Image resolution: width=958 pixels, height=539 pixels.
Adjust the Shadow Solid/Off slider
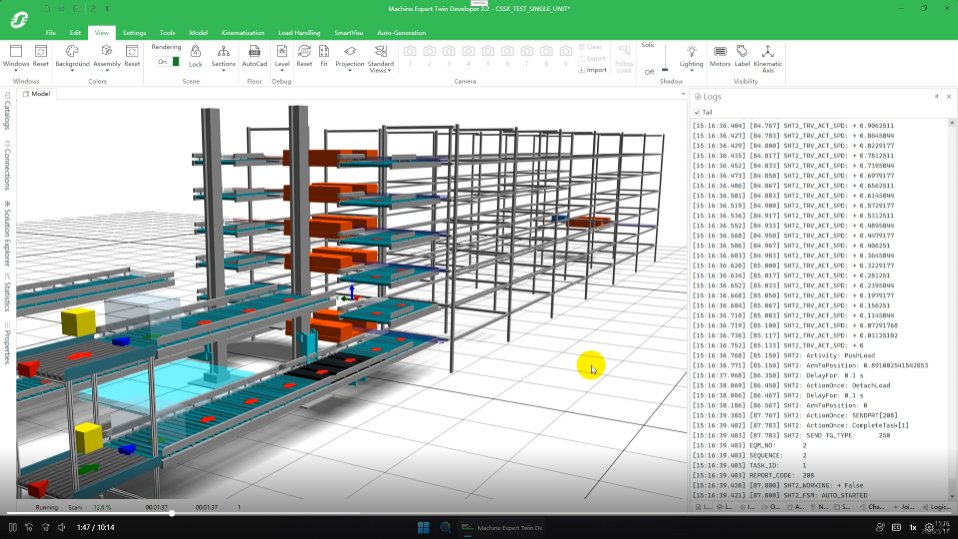pyautogui.click(x=665, y=59)
